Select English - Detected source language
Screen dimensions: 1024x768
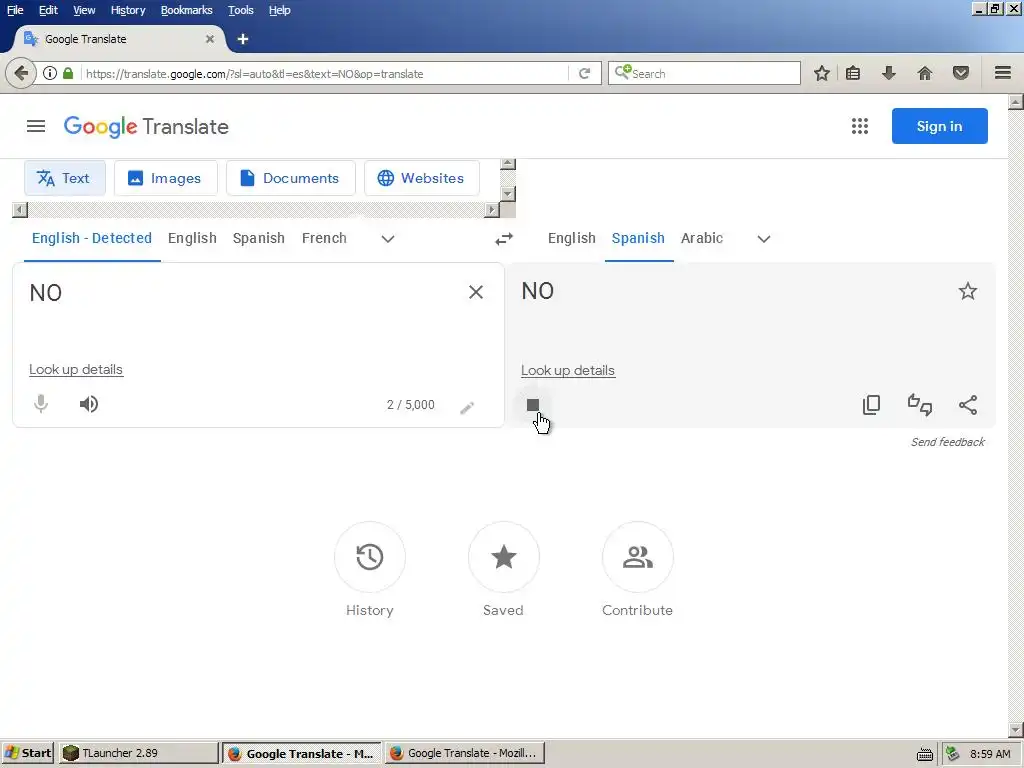(x=92, y=238)
